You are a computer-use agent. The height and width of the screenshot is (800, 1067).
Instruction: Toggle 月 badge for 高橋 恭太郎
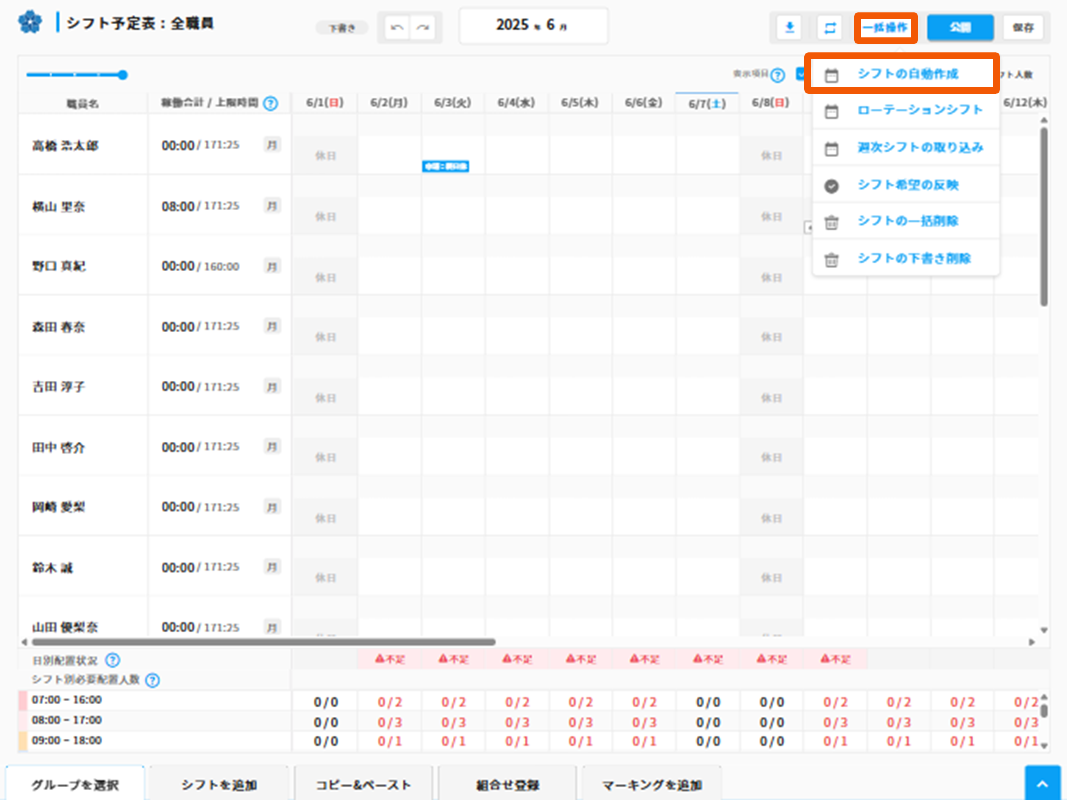click(x=272, y=146)
